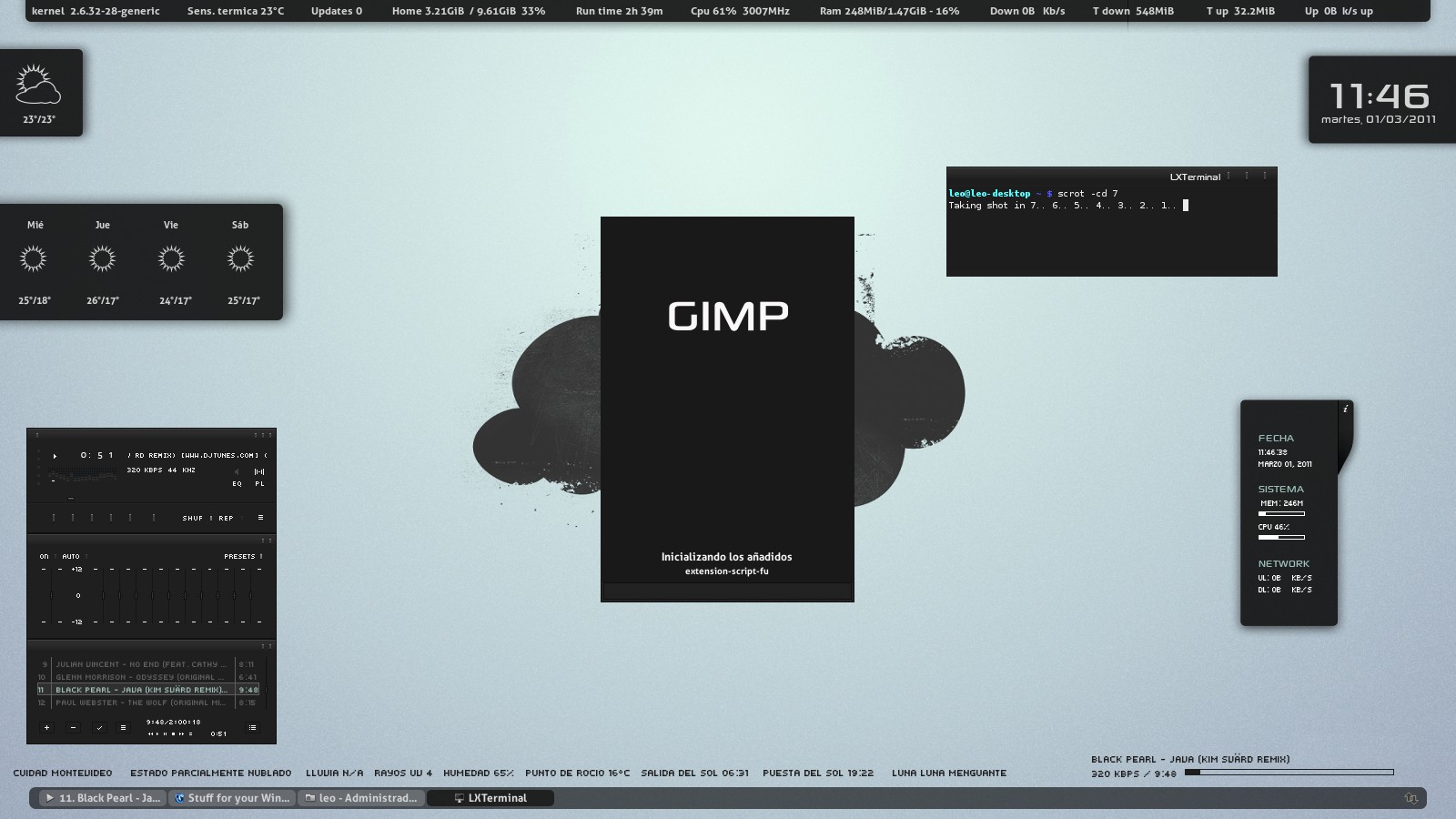Open player menu beside REP

260,518
